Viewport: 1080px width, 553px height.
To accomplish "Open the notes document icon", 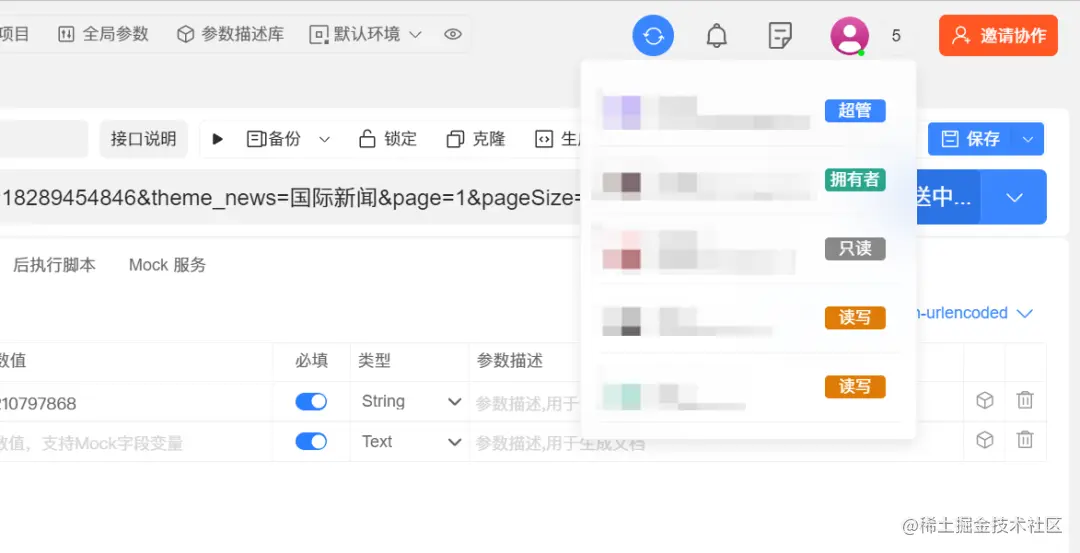I will pyautogui.click(x=780, y=35).
